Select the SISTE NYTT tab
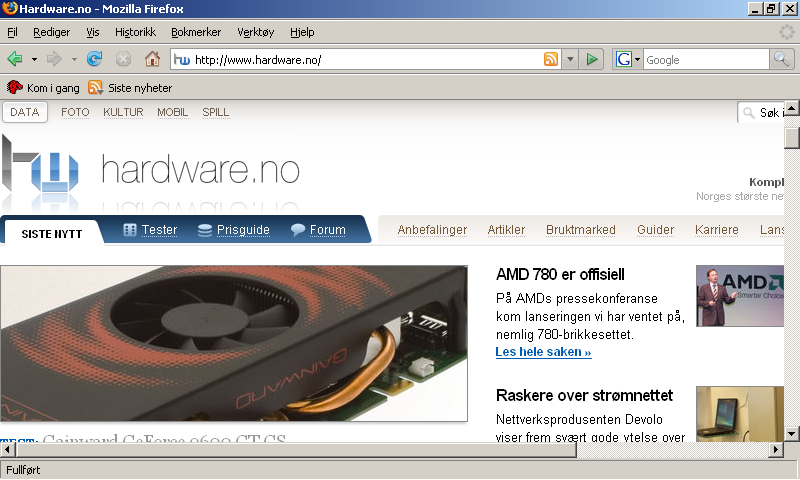Image resolution: width=800 pixels, height=480 pixels. coord(52,234)
